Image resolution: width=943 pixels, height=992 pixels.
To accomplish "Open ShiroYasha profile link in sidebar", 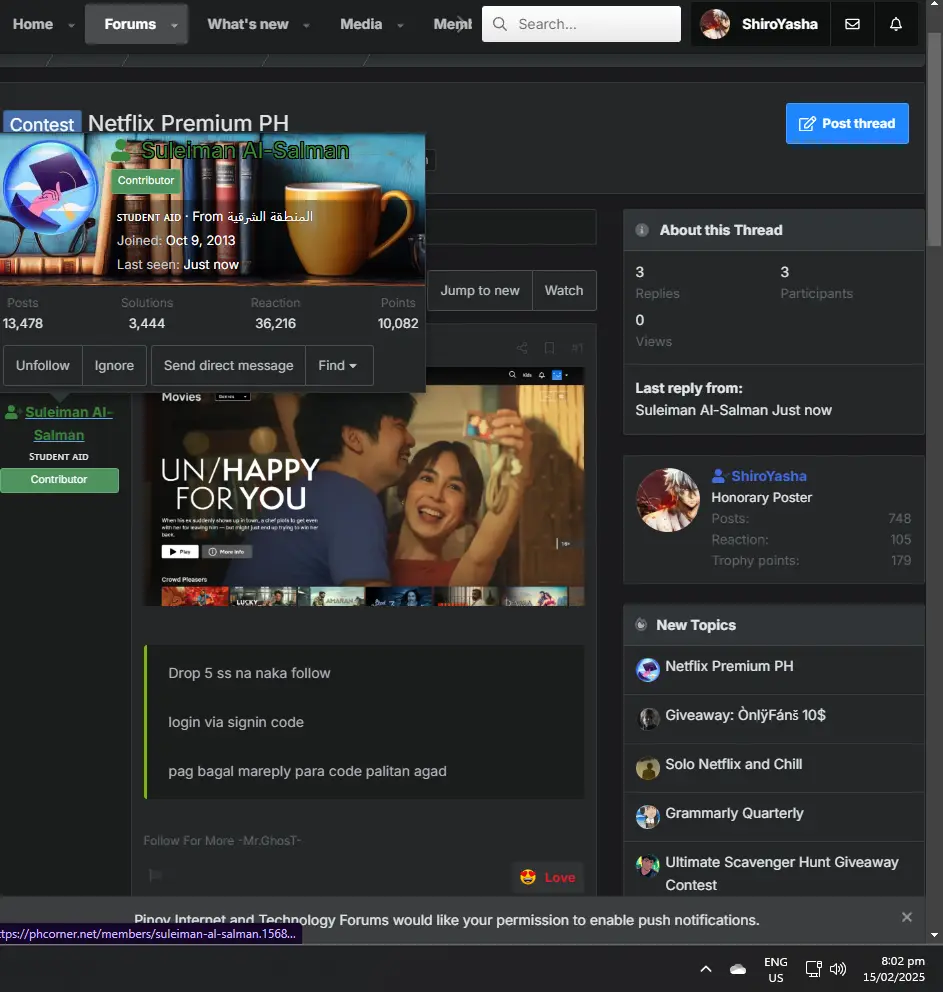I will click(x=768, y=476).
